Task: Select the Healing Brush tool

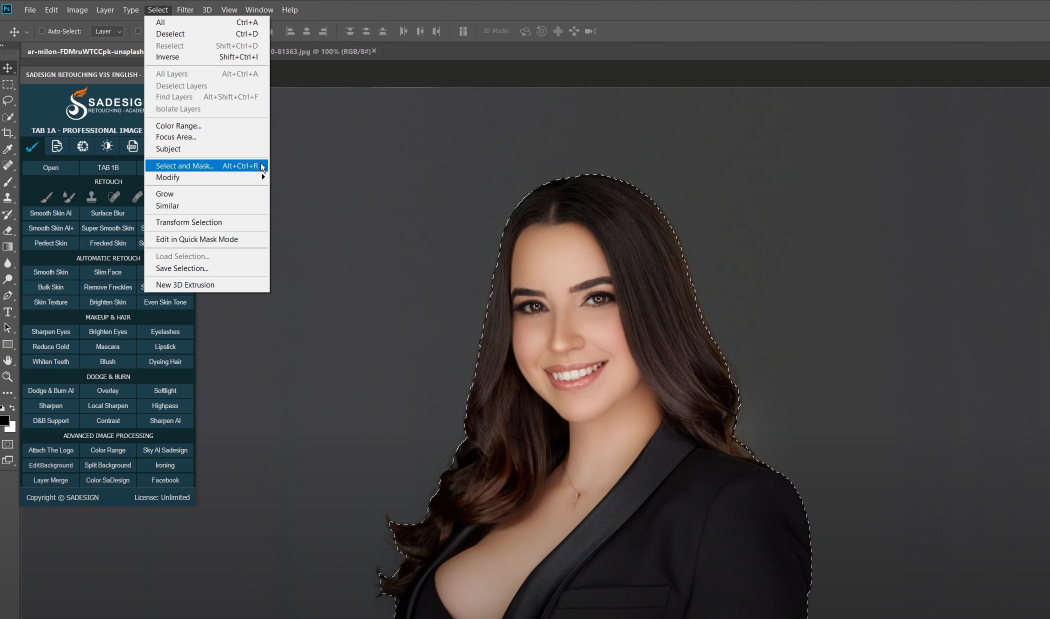Action: [x=8, y=165]
